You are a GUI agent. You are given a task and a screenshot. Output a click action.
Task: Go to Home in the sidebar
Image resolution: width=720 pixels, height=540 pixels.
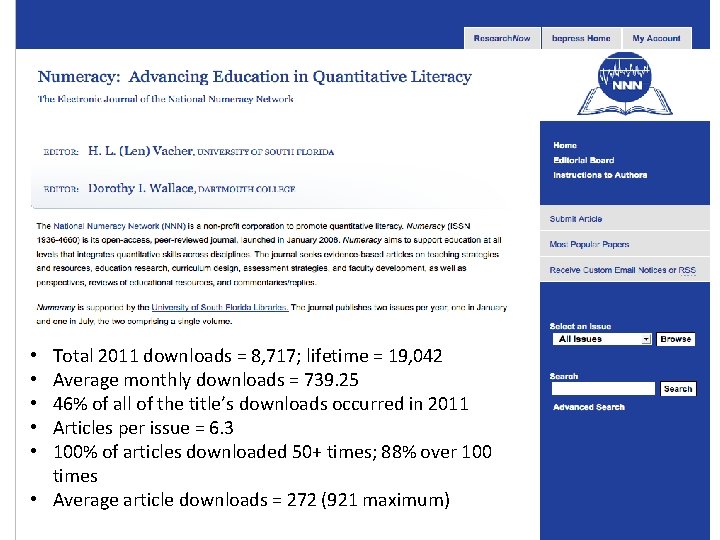[565, 145]
